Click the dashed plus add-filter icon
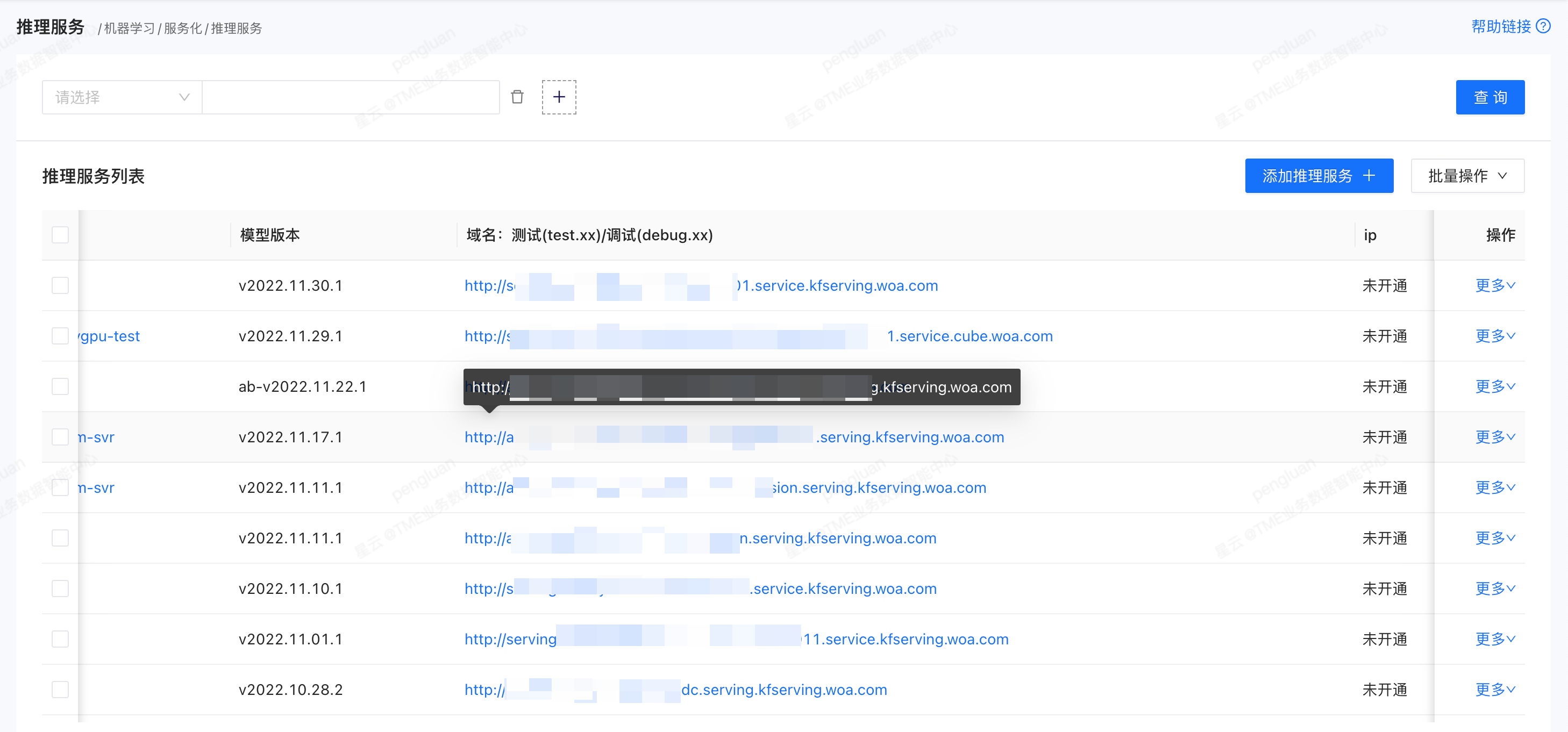1568x732 pixels. (x=559, y=97)
